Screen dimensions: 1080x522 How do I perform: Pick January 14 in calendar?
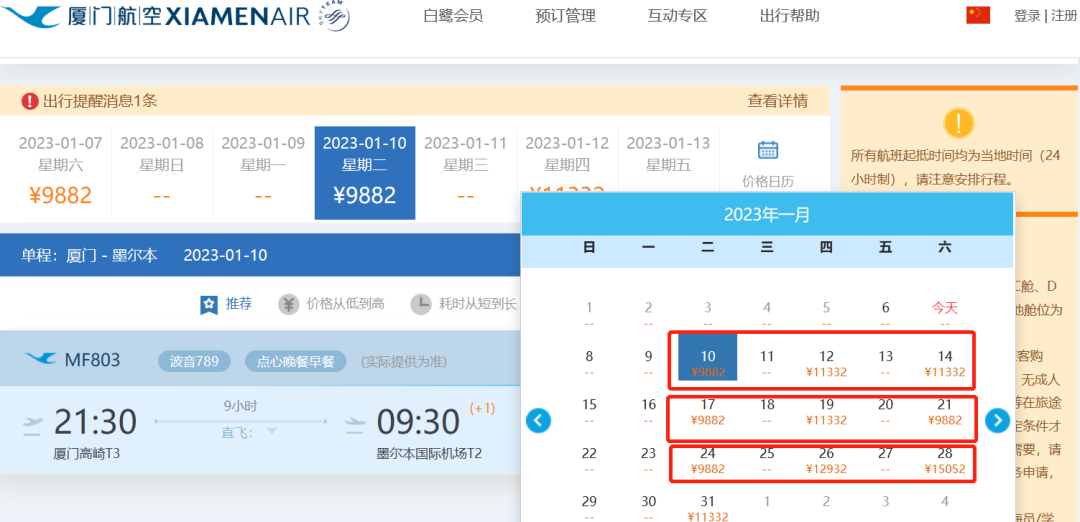click(x=945, y=364)
